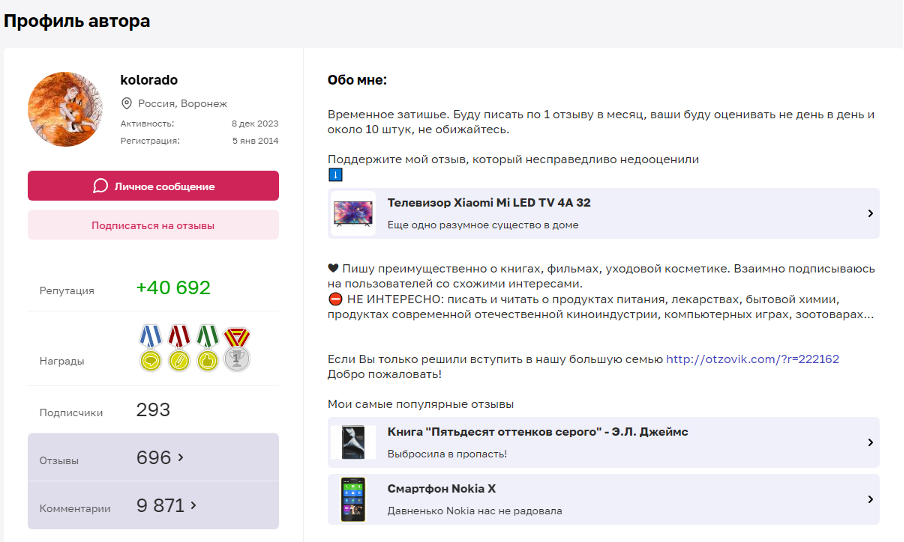Screen dimensions: 904x542
Task: Click the arrow on the book review card
Action: pos(870,442)
